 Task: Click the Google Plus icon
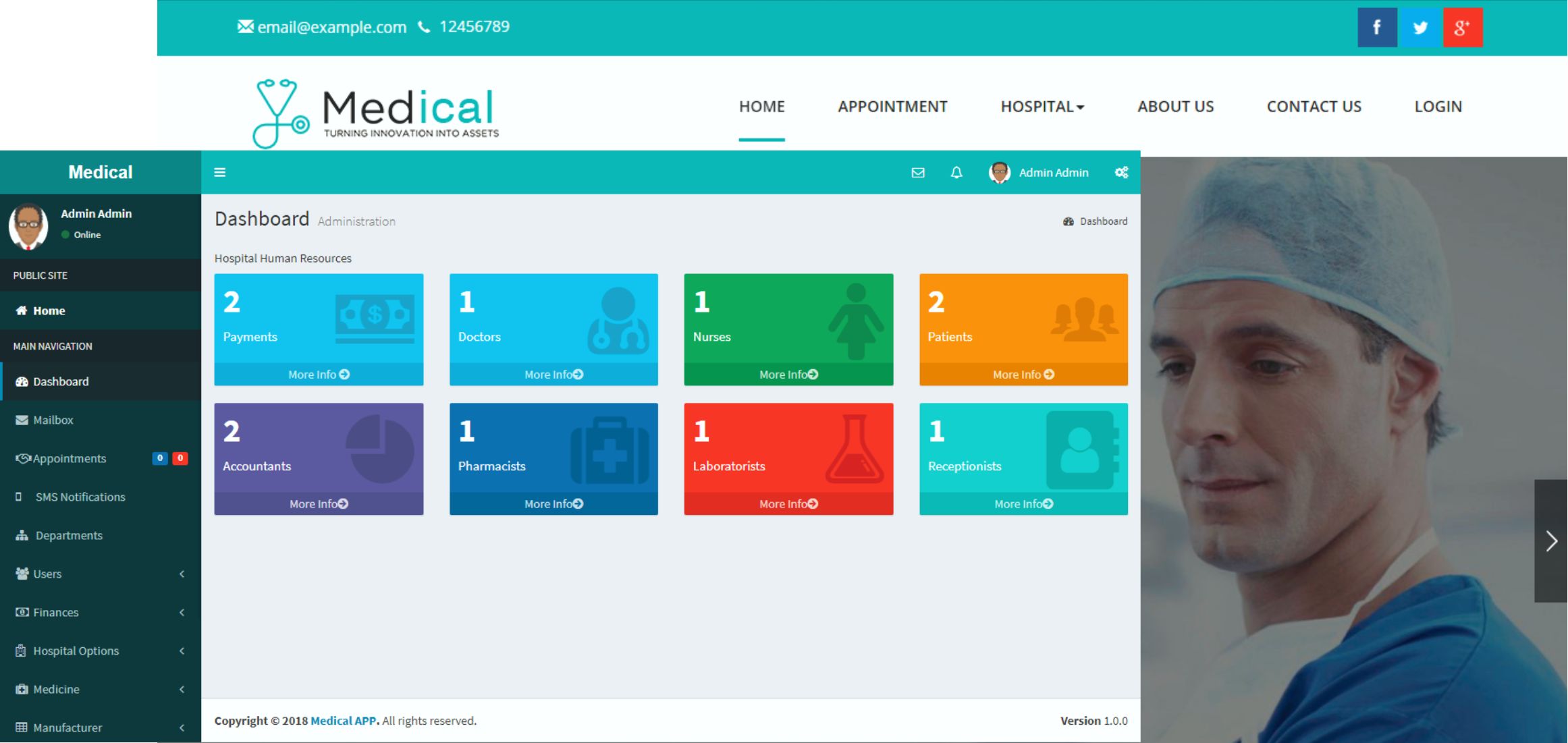click(x=1462, y=28)
